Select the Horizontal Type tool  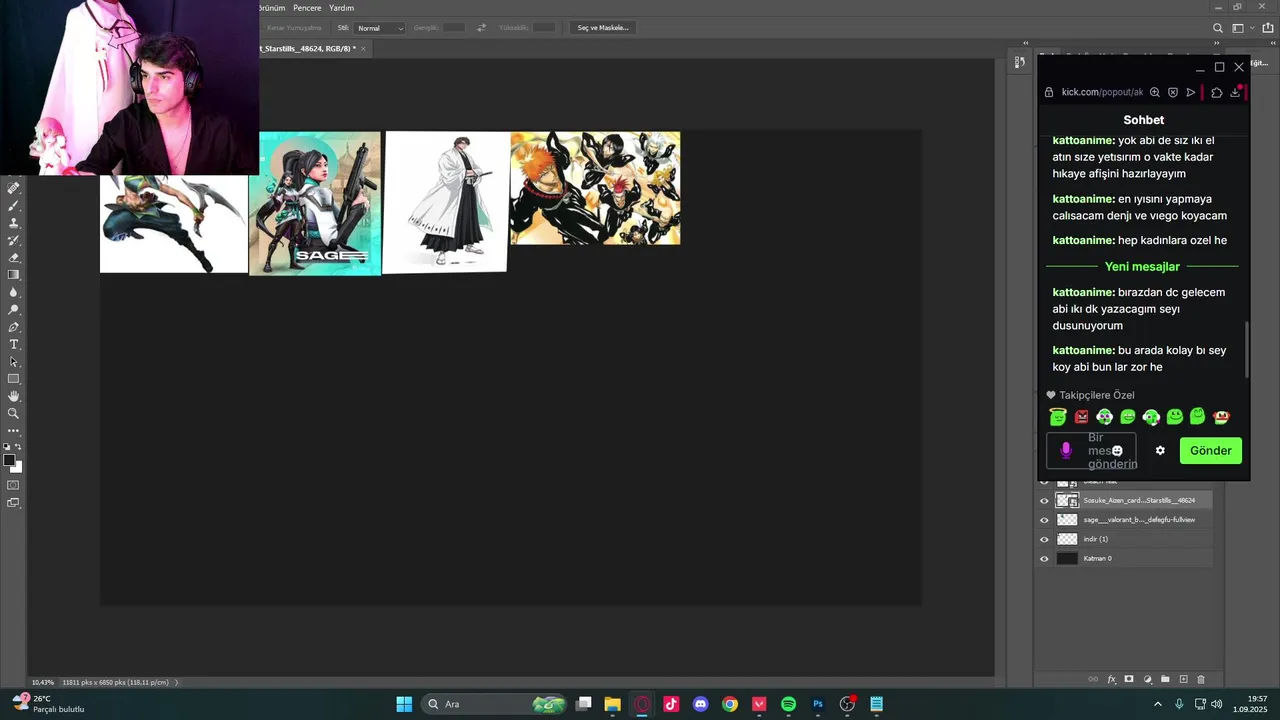pyautogui.click(x=14, y=344)
